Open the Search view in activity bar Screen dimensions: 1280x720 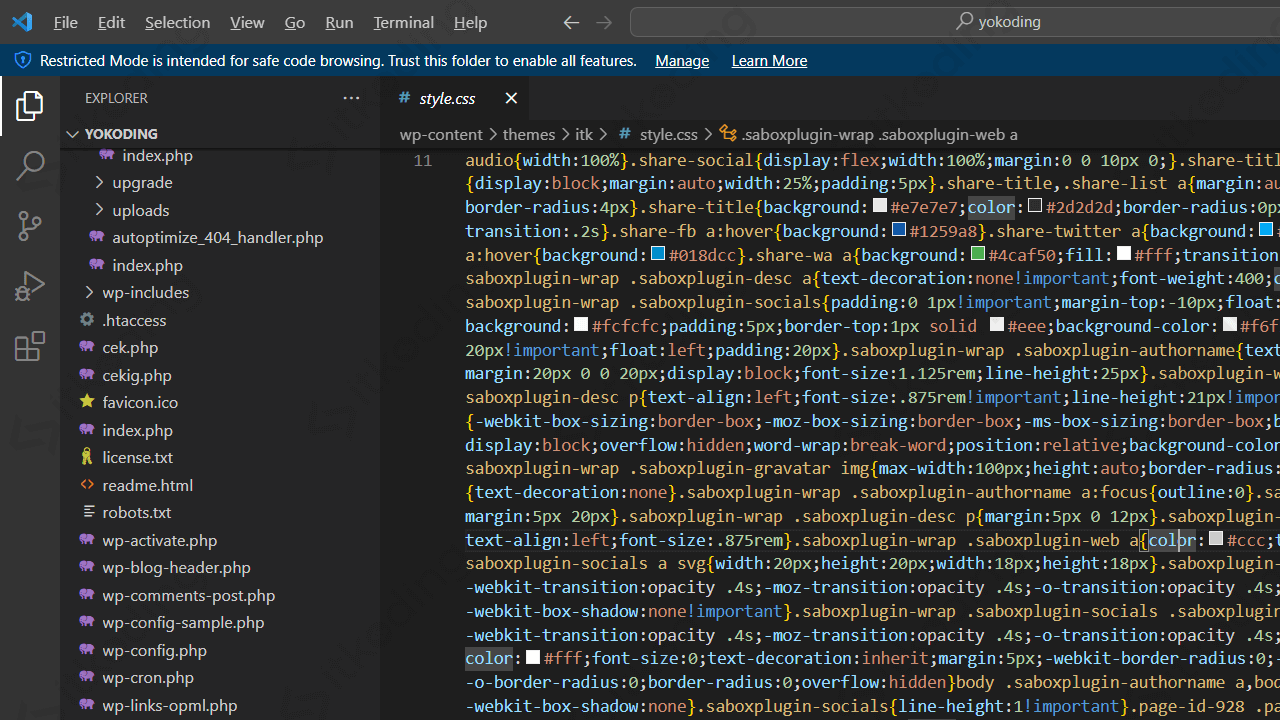(x=30, y=165)
